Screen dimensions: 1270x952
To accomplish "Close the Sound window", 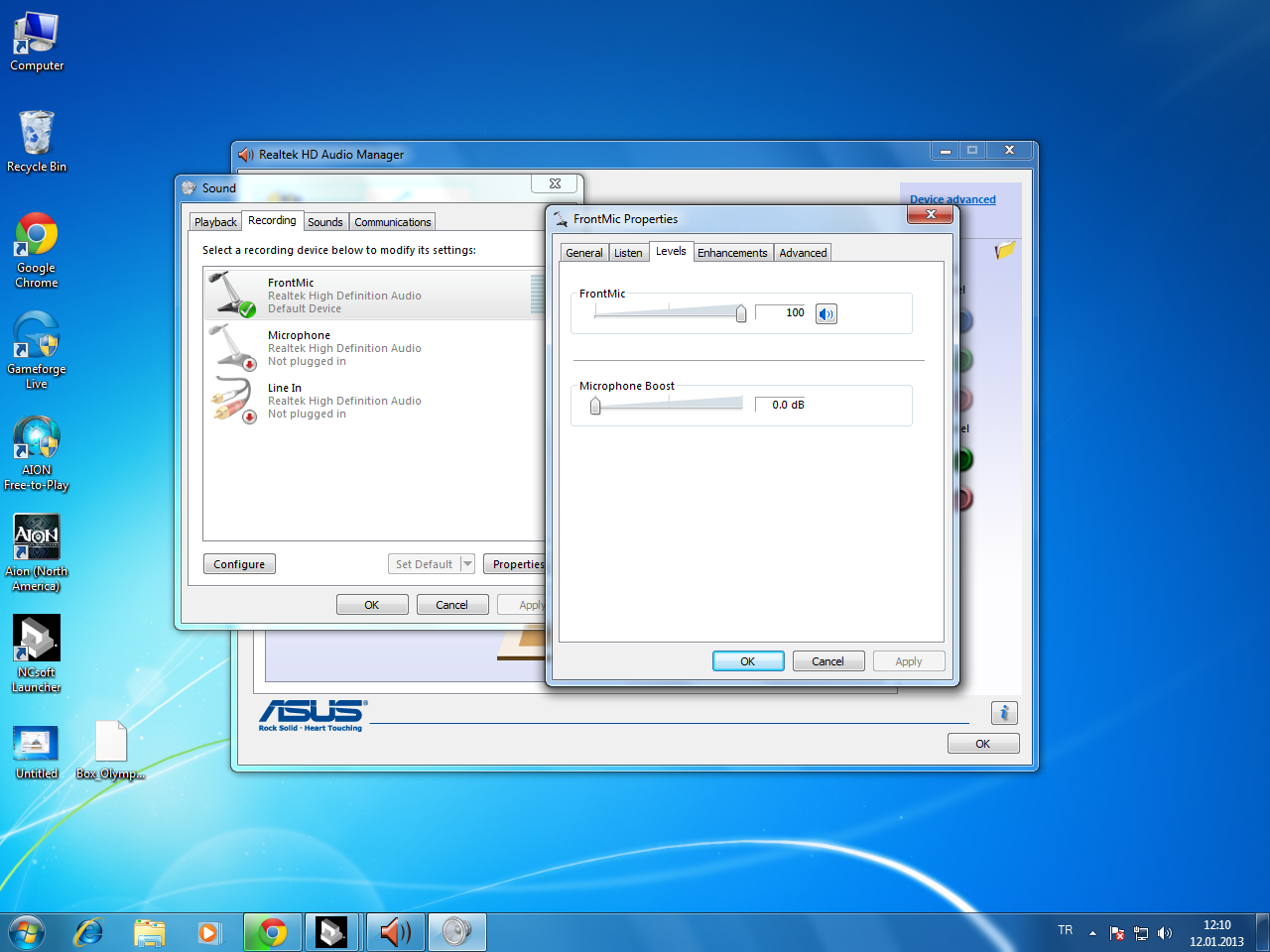I will click(x=555, y=183).
